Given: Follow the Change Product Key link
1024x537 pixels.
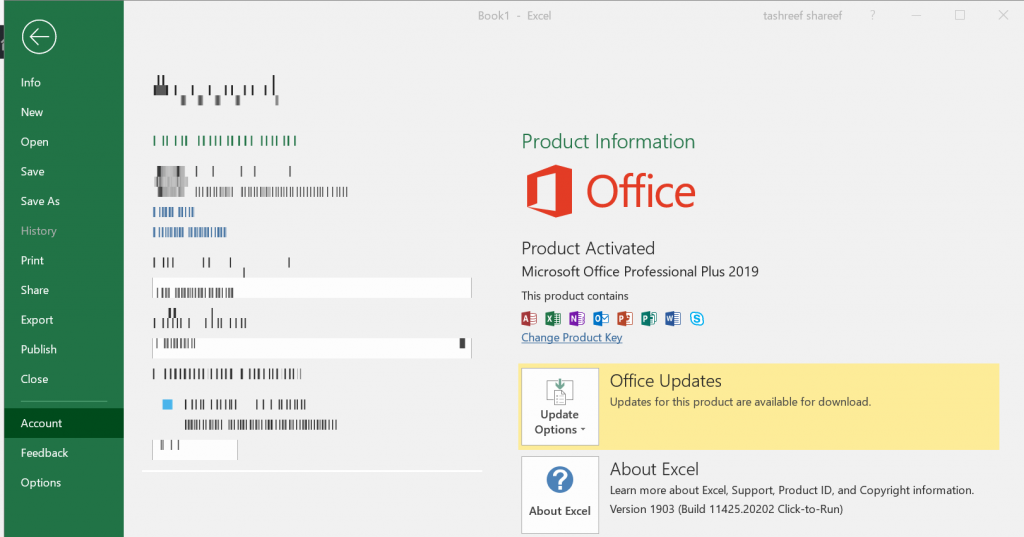Looking at the screenshot, I should (571, 338).
